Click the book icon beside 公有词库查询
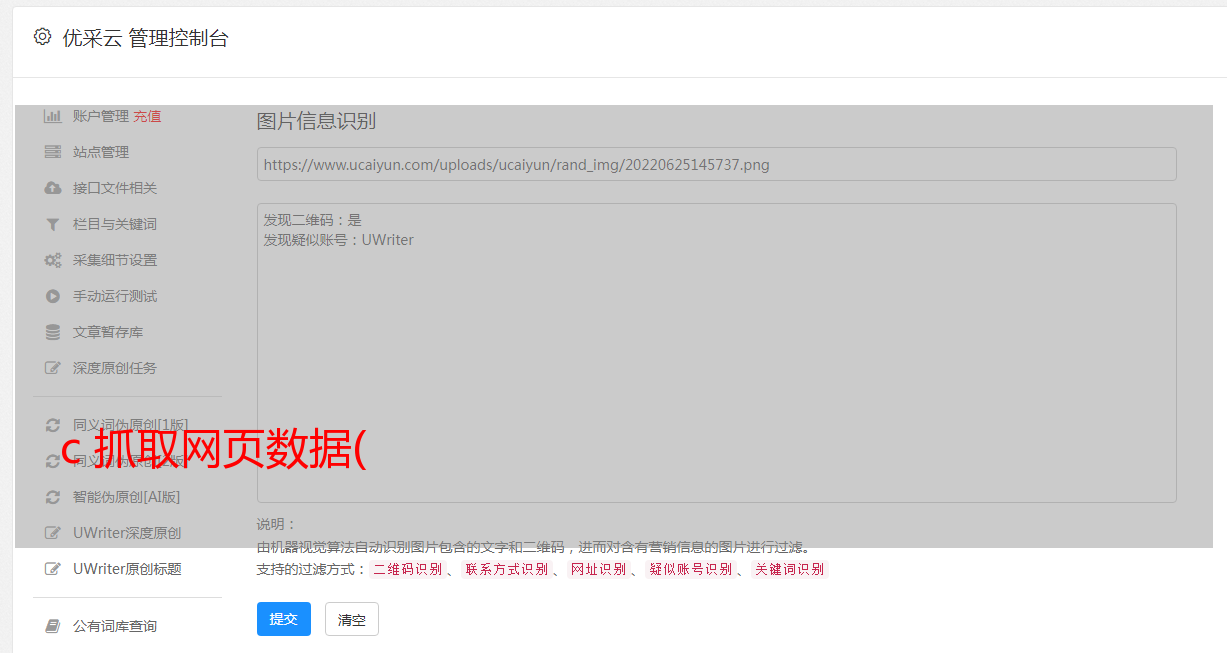The image size is (1227, 653). 53,626
